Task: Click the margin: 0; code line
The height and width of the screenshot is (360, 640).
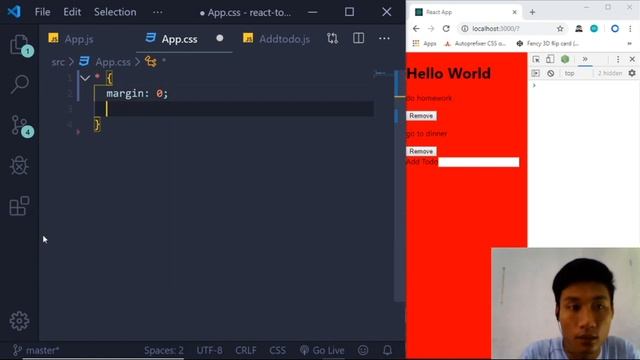Action: [137, 93]
